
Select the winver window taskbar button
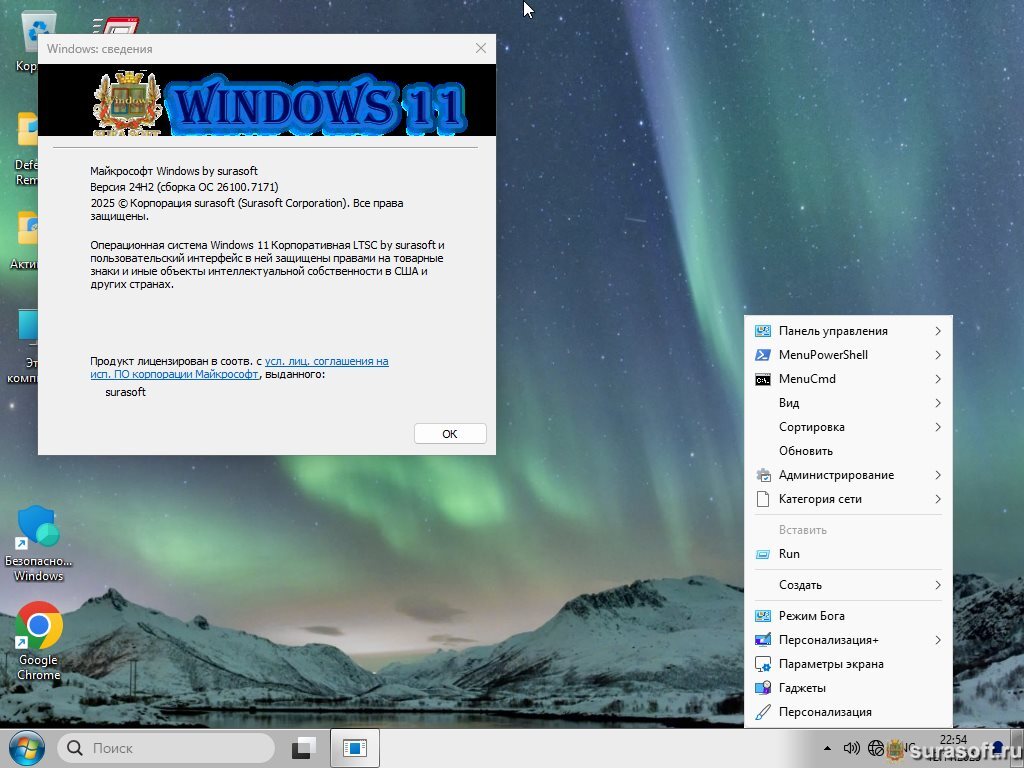[355, 748]
